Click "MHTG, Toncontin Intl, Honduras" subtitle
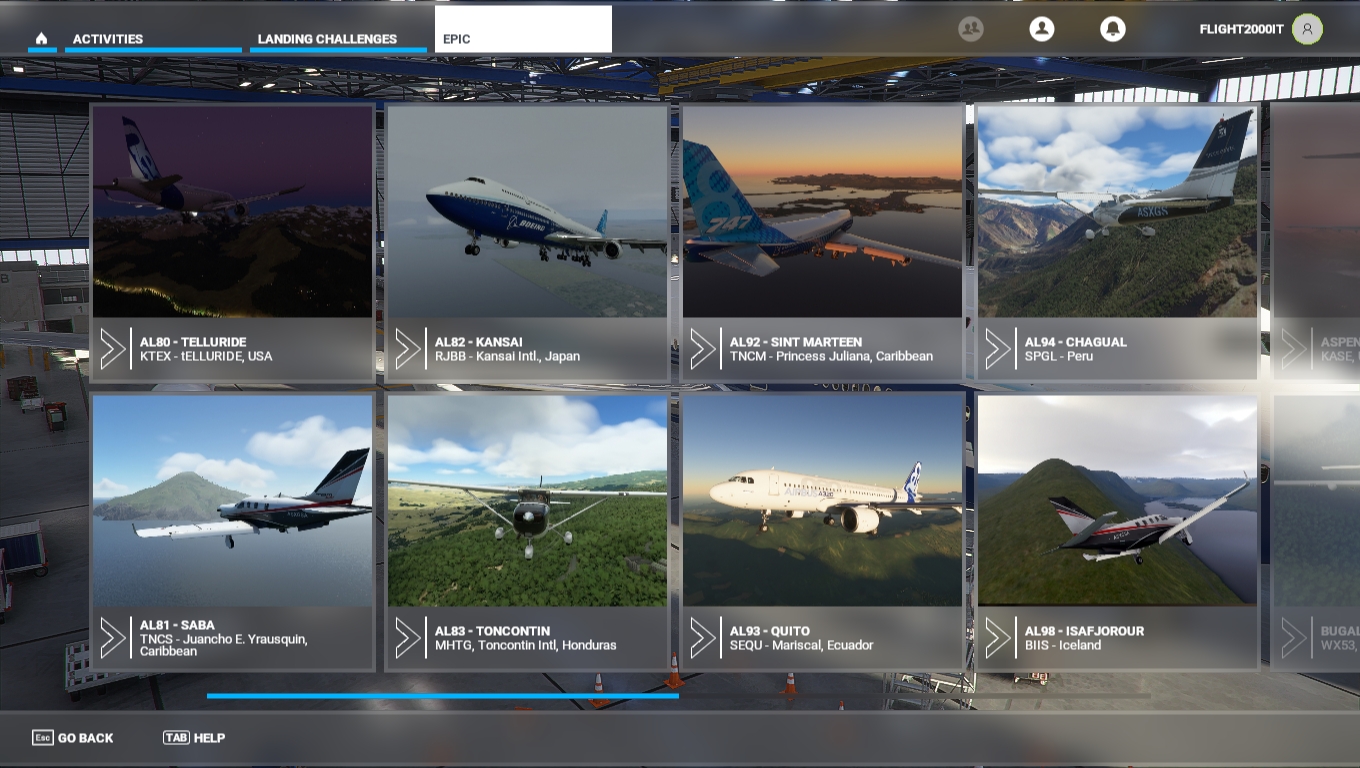The image size is (1360, 768). click(x=525, y=645)
